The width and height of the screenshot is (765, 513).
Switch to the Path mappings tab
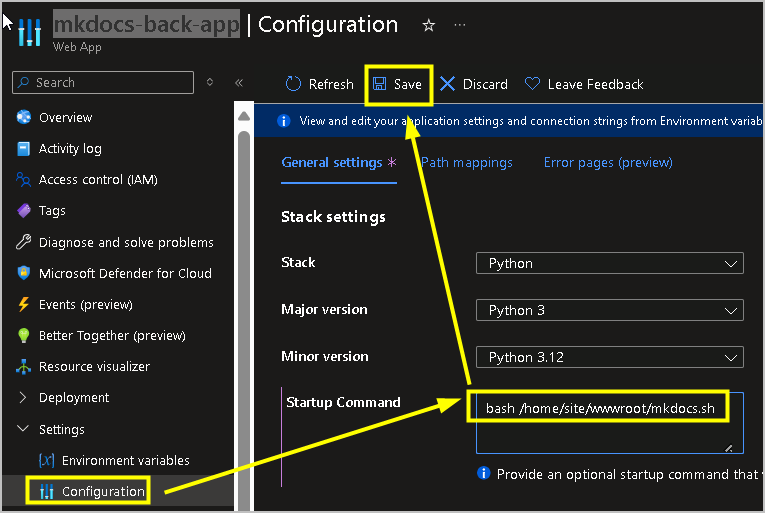pyautogui.click(x=467, y=163)
